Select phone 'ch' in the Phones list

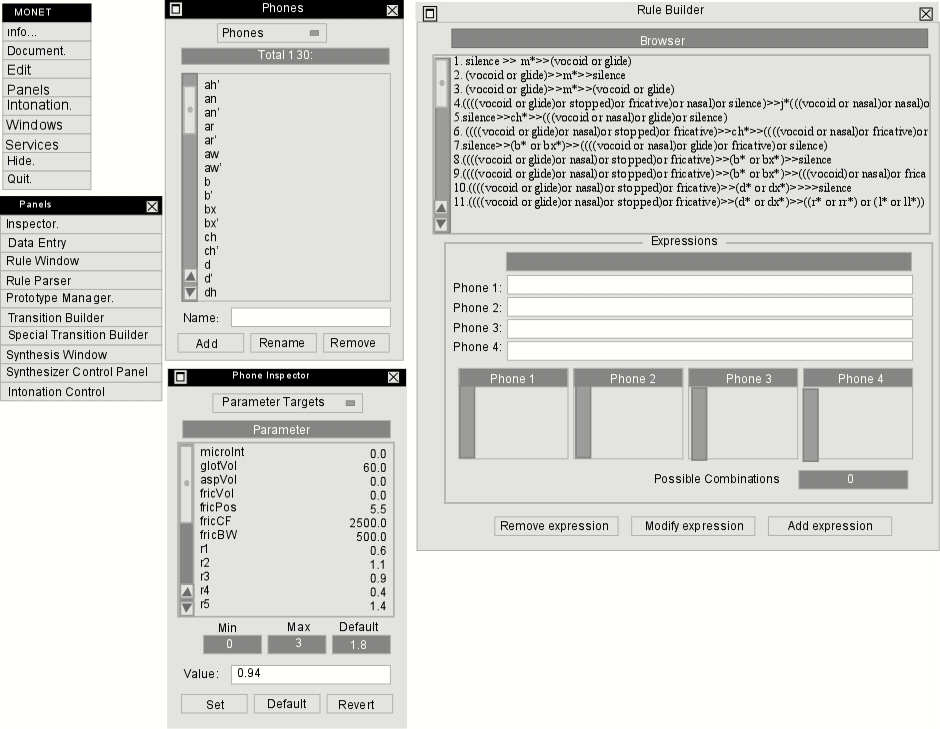pyautogui.click(x=294, y=237)
